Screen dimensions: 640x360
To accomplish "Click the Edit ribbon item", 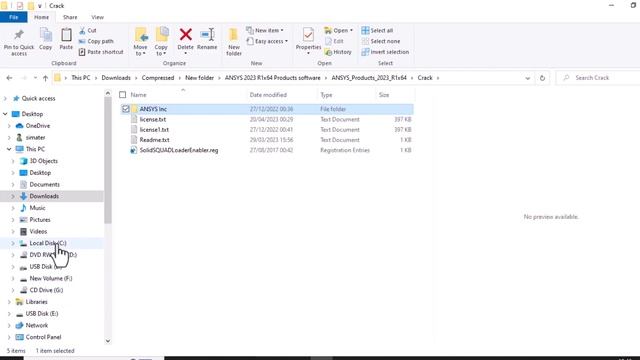I will pos(334,41).
